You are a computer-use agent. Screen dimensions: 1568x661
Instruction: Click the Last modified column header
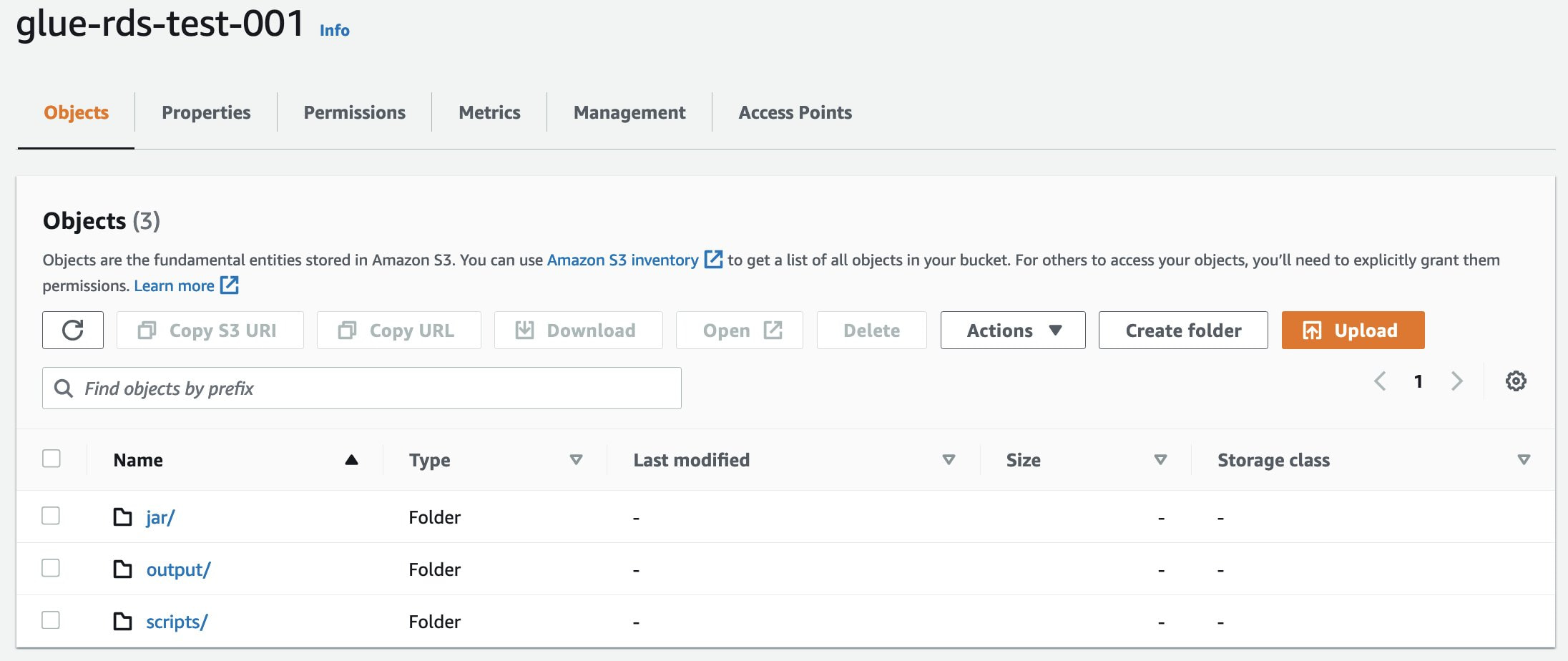coord(692,460)
